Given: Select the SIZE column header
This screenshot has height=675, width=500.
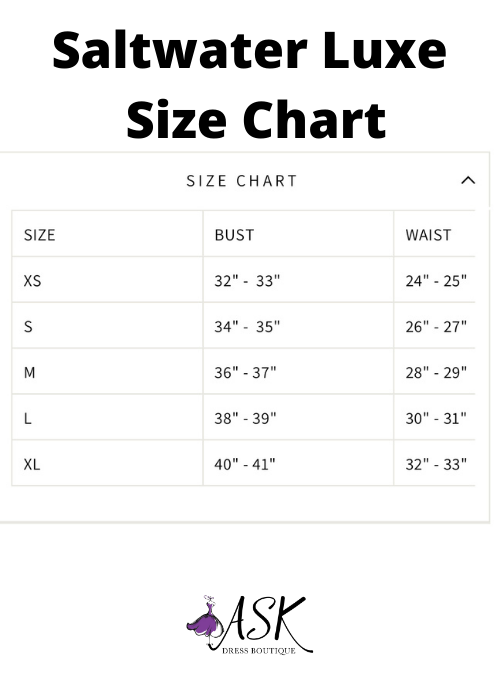Looking at the screenshot, I should click(40, 235).
